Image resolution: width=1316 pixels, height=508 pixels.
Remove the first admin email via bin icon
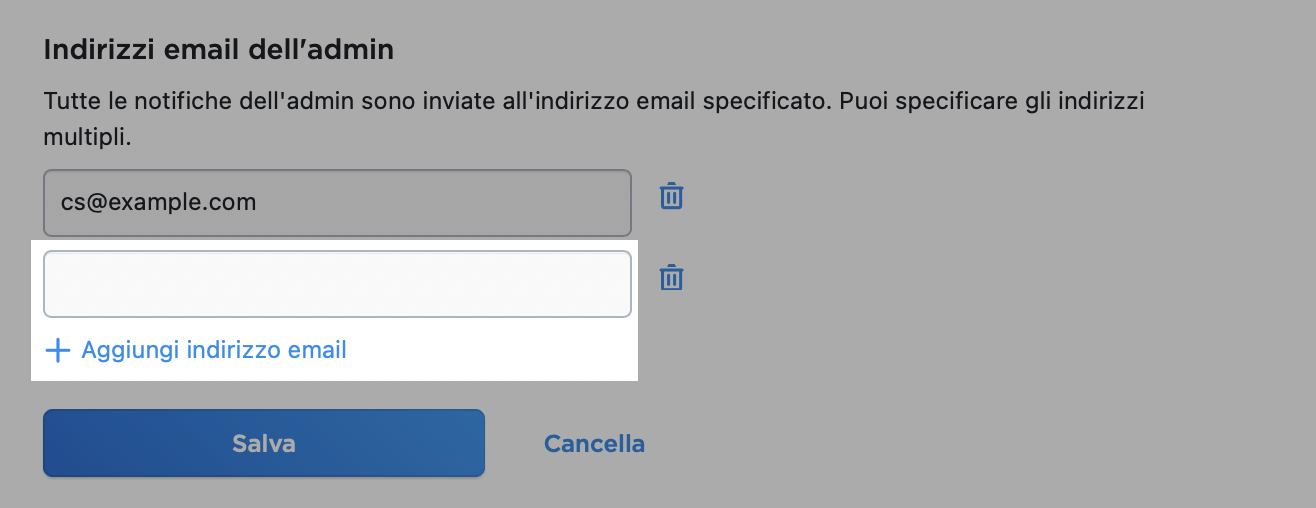[x=672, y=196]
